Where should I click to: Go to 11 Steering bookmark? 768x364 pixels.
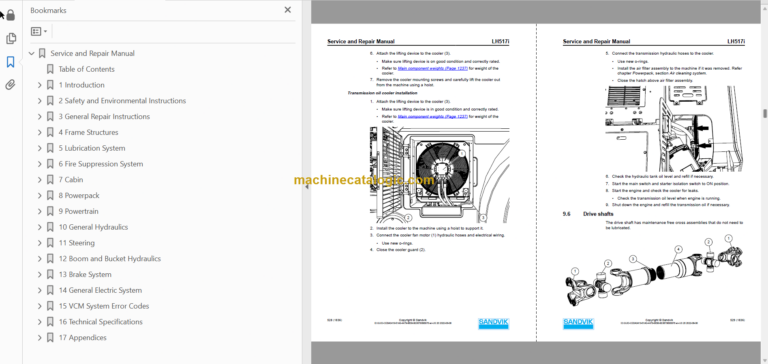click(x=77, y=243)
